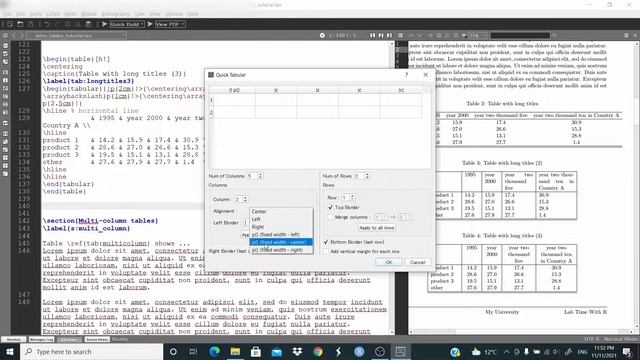
Task: Click PDF viewer horizontal scrollbar
Action: pos(520,331)
